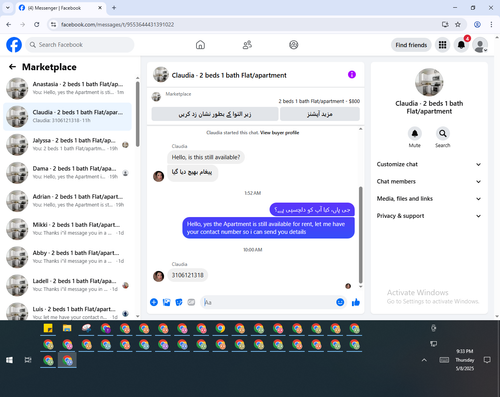
Task: Choose a sticker from the composer
Action: [x=179, y=302]
